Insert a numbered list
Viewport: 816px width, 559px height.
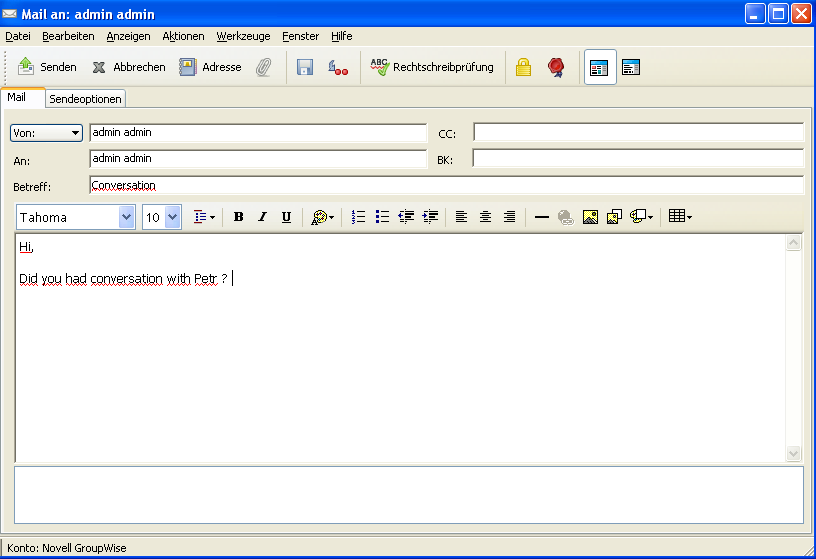point(358,217)
